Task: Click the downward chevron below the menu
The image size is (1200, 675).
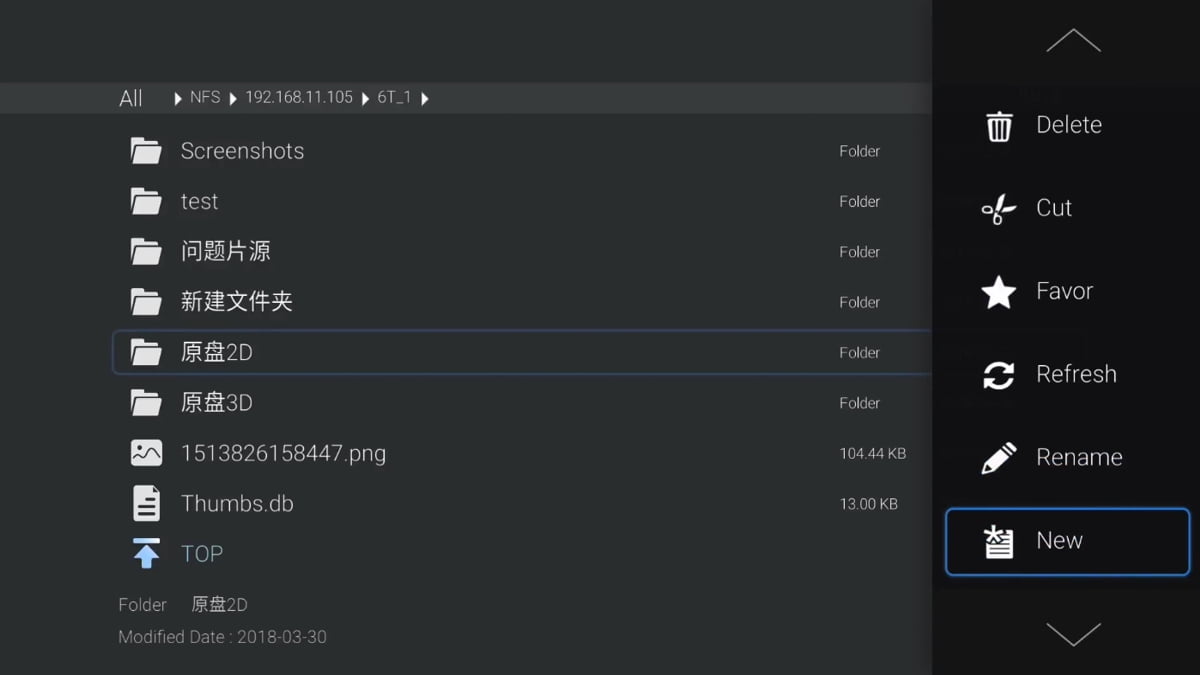Action: [1073, 634]
